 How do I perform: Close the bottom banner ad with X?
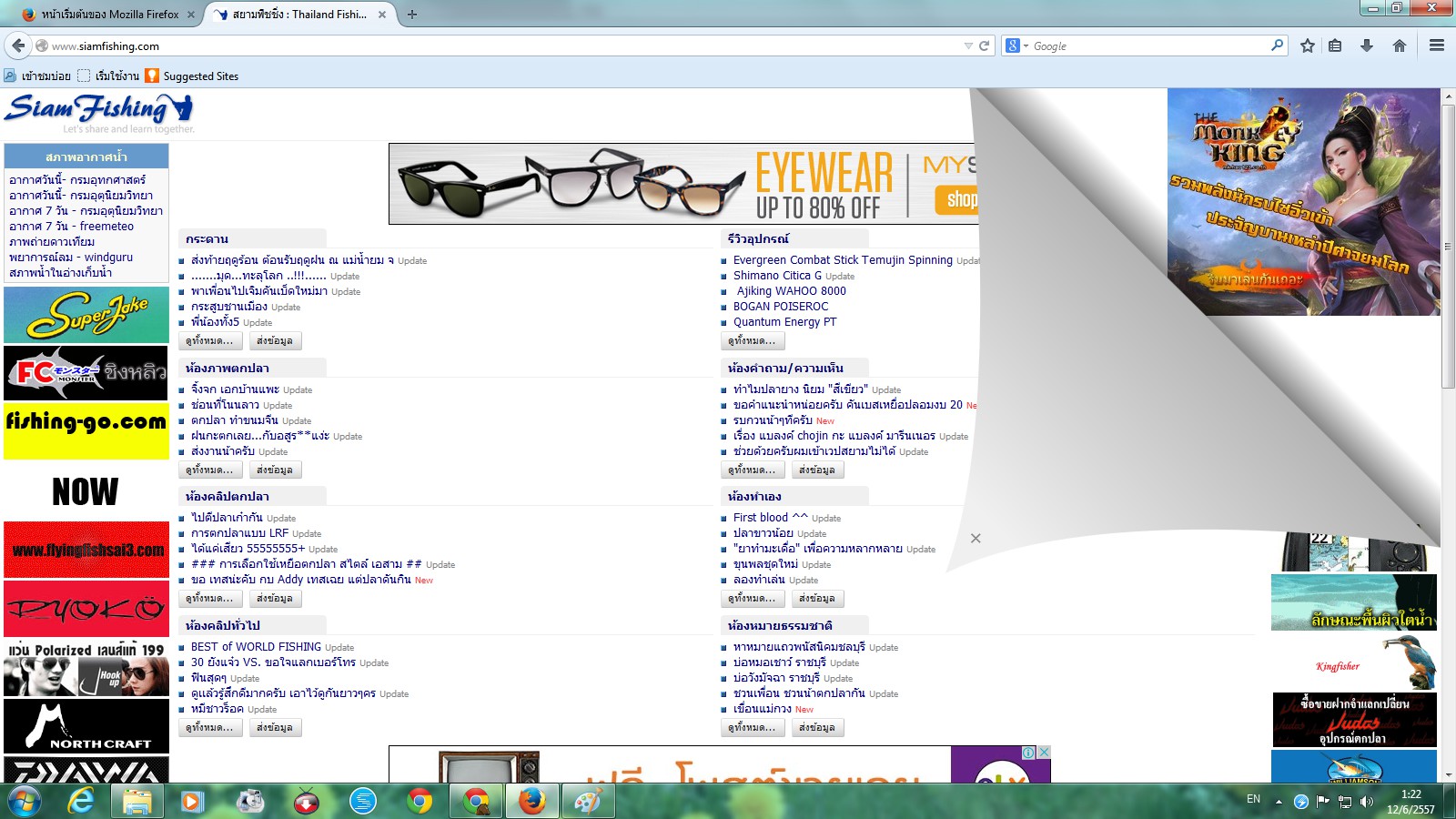point(1045,752)
